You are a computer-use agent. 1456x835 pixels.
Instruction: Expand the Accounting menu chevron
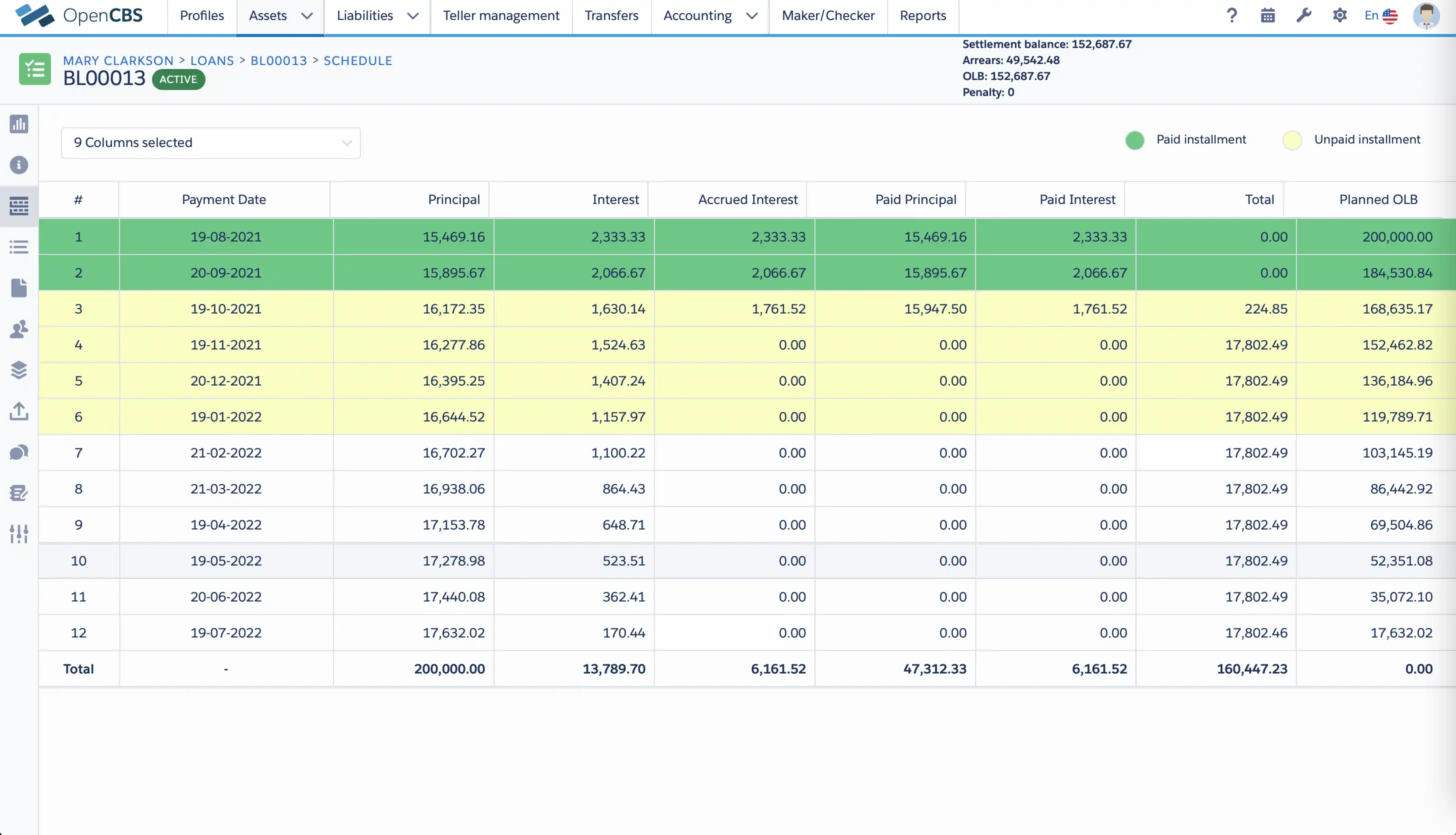[x=752, y=16]
